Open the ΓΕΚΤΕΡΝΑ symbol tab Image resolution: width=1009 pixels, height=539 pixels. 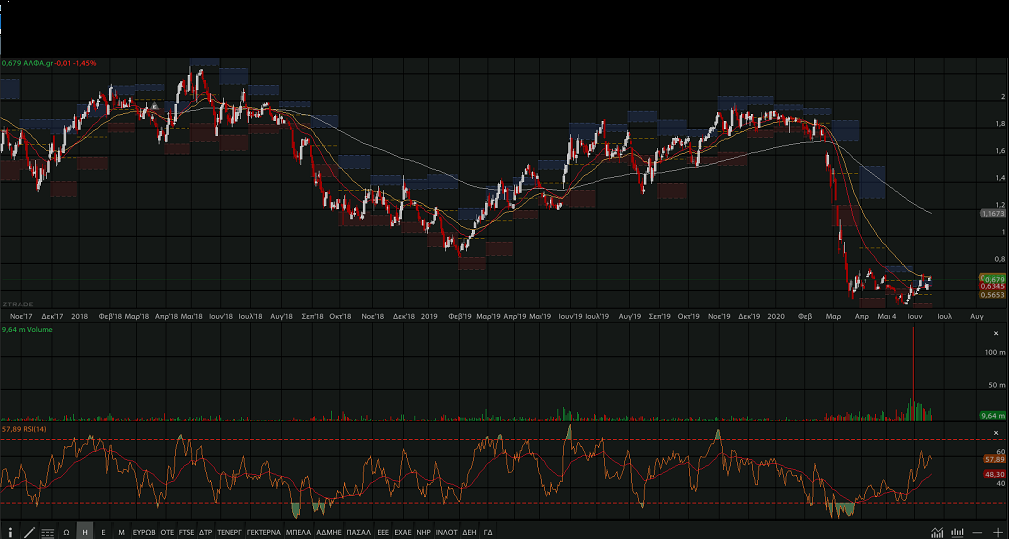(x=264, y=532)
